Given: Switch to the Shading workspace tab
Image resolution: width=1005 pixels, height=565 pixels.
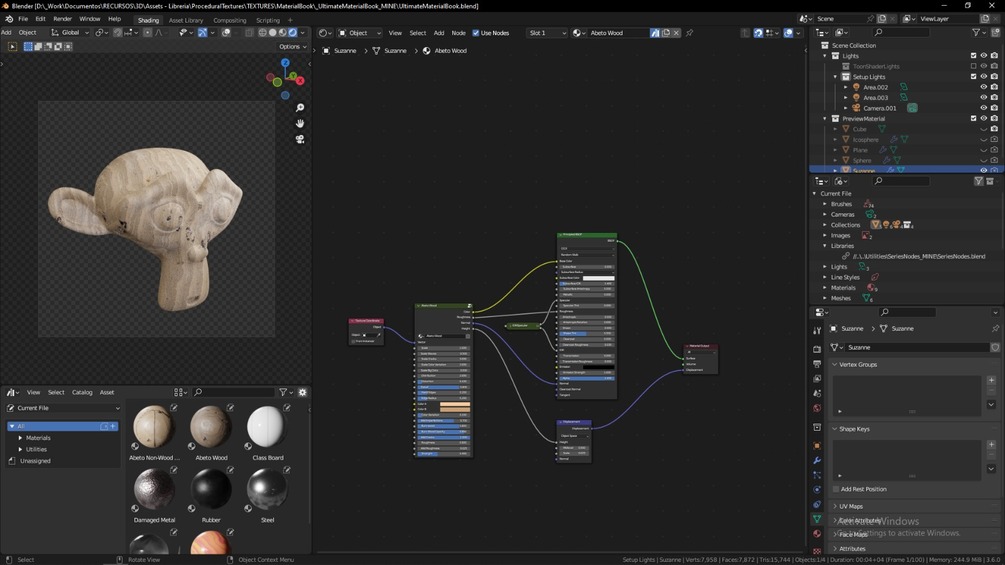Looking at the screenshot, I should click(x=148, y=20).
